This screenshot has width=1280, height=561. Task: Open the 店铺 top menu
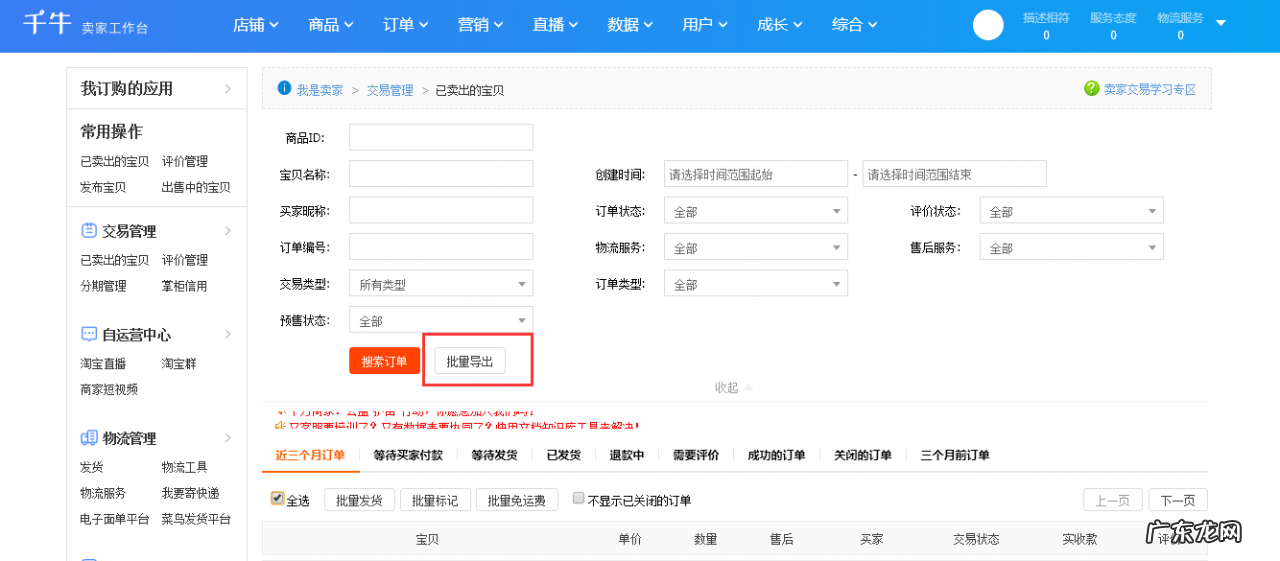point(255,25)
